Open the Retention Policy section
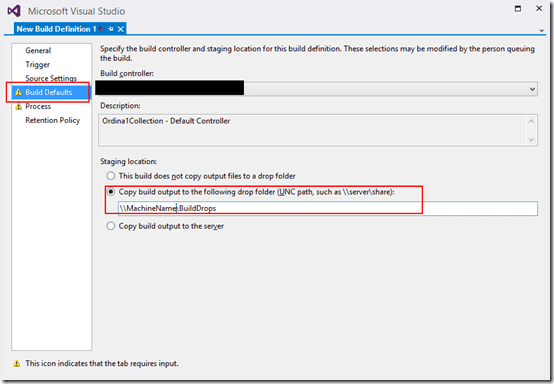This screenshot has width=554, height=384. (53, 120)
